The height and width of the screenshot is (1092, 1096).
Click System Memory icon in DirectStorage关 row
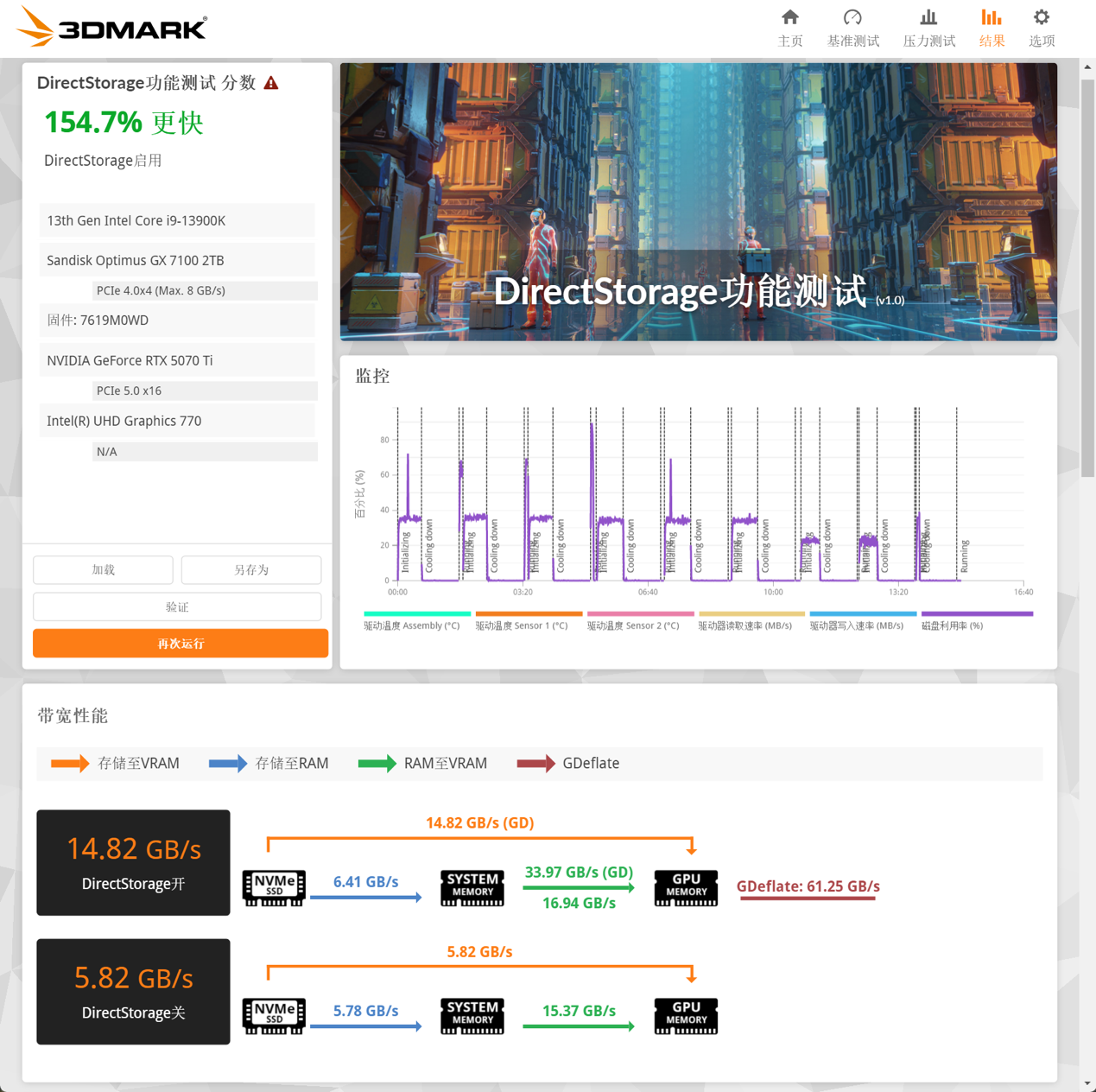[472, 1017]
